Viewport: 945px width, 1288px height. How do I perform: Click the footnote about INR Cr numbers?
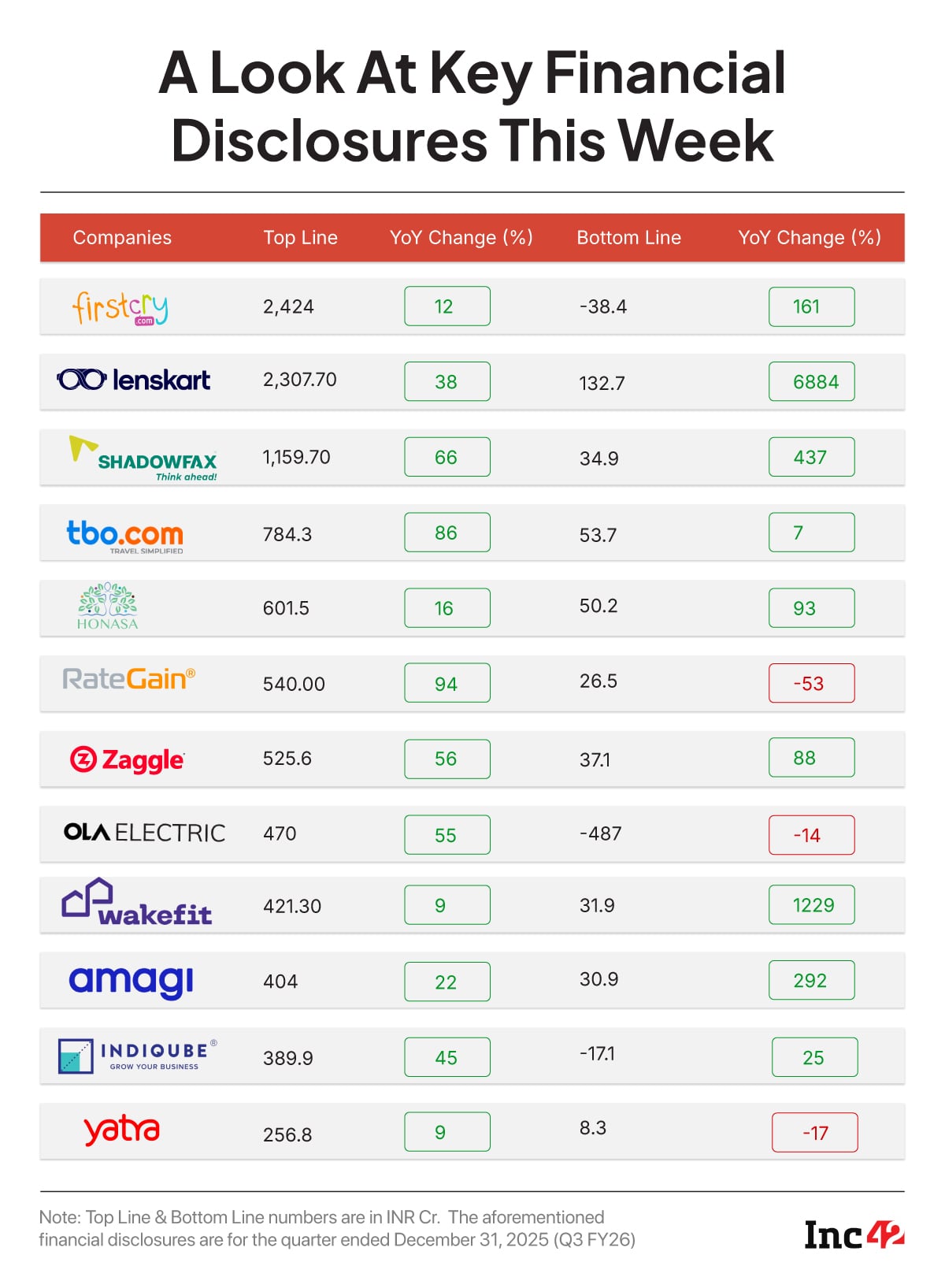pos(337,1228)
